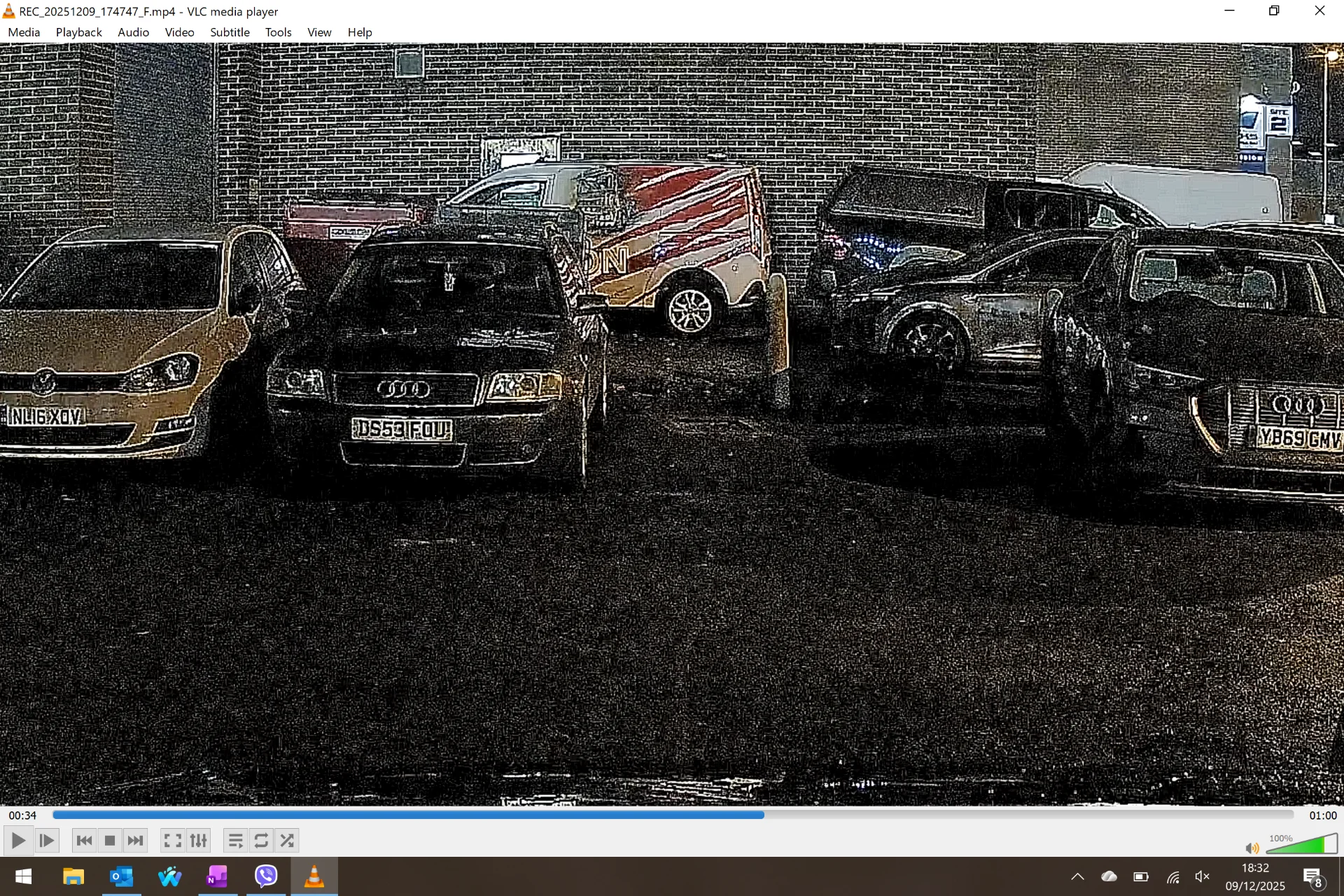Screen dimensions: 1344x896
Task: Stop playback with the Stop button
Action: (109, 841)
